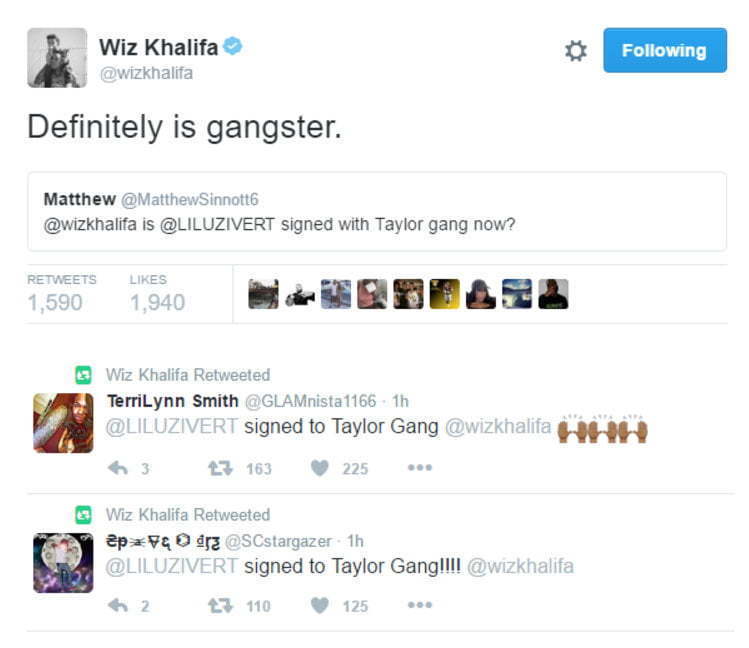749x648 pixels.
Task: Open the gear settings menu
Action: [x=576, y=51]
